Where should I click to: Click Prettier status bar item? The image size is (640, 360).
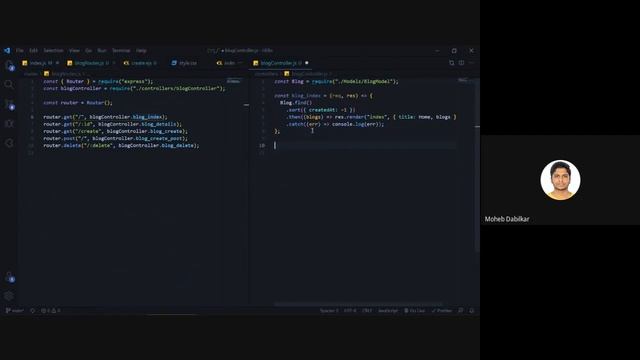(442, 311)
